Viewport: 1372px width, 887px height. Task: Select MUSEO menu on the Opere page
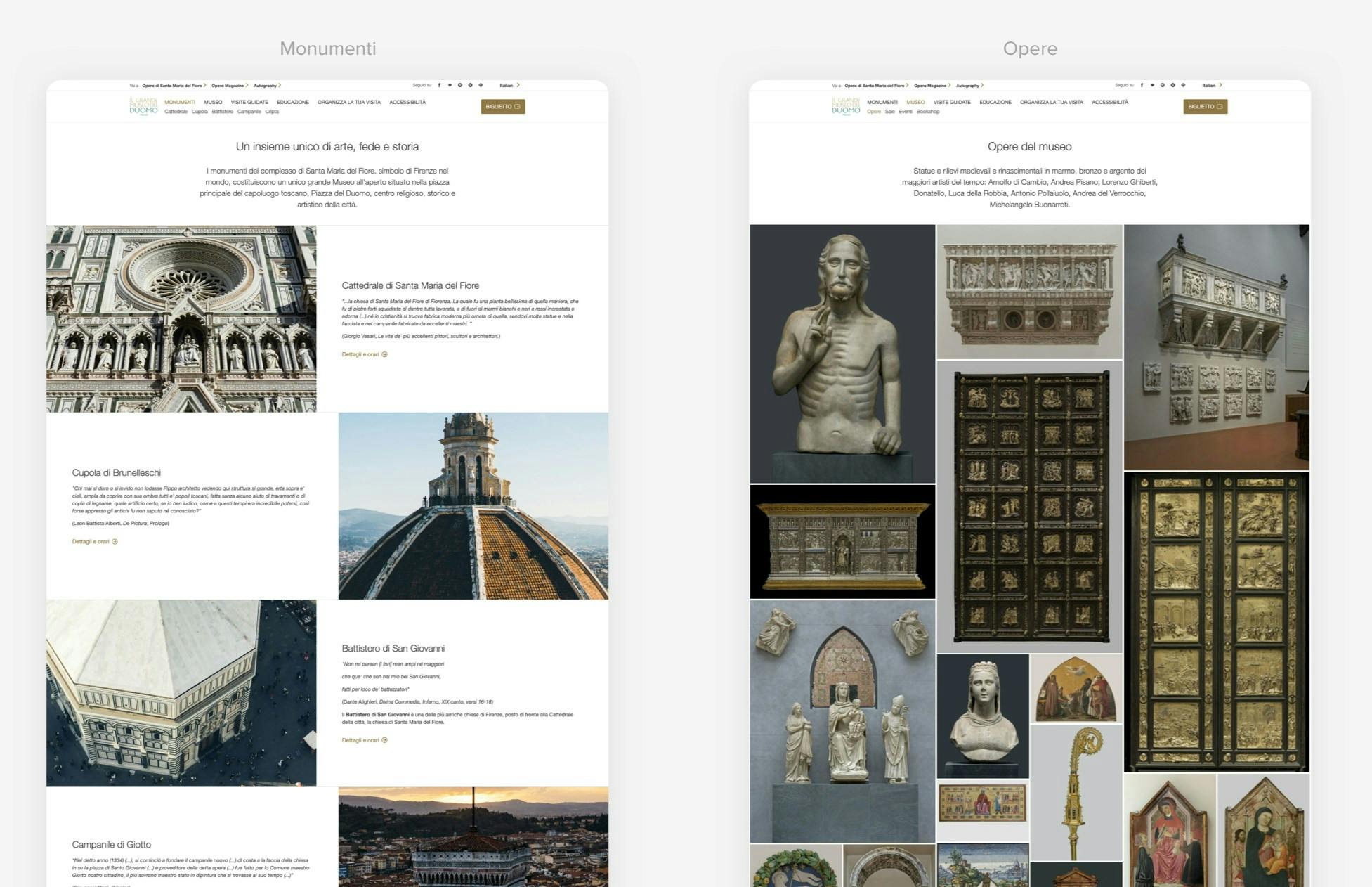(x=915, y=102)
